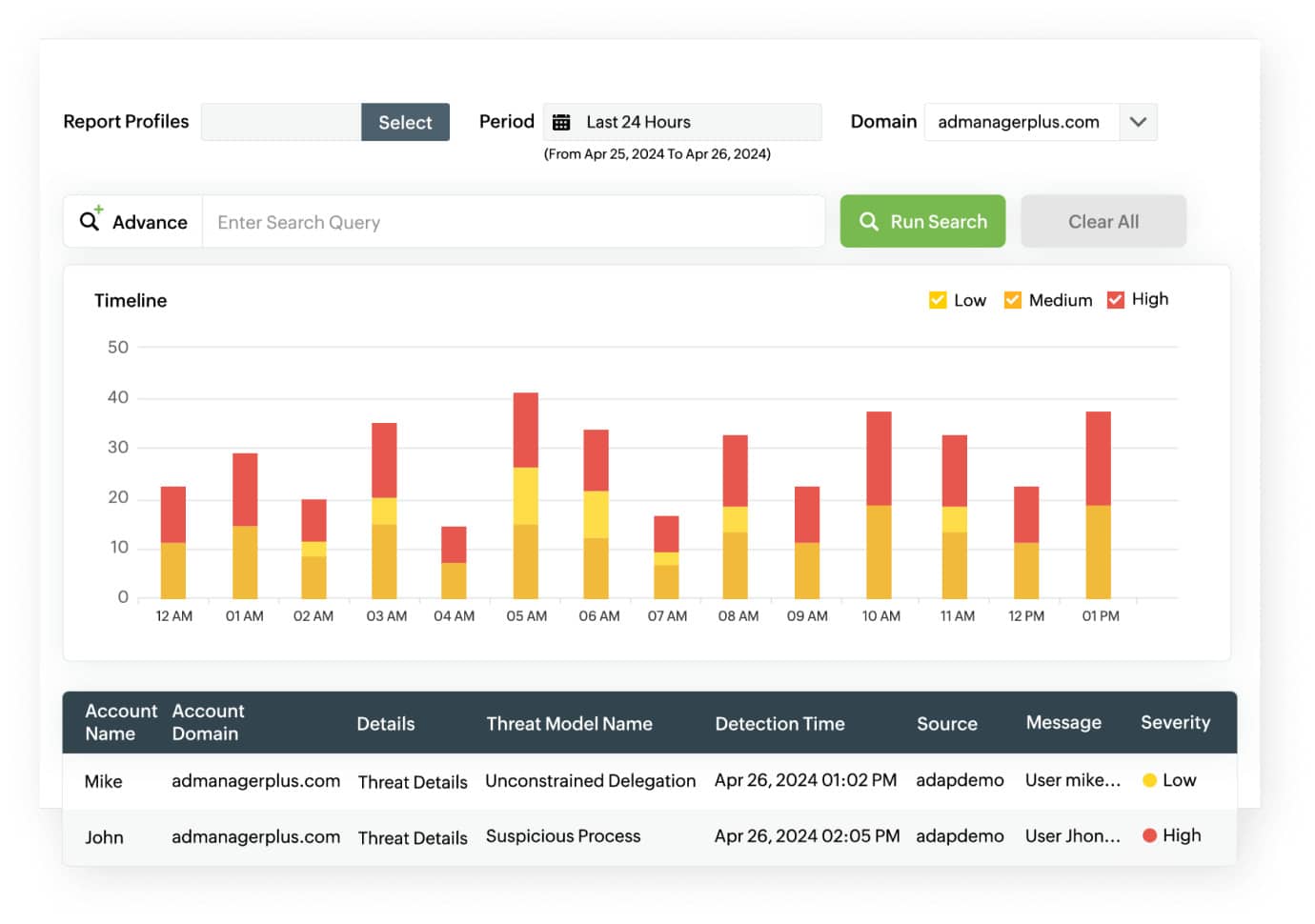Click the Severity column header
The width and height of the screenshot is (1315, 924).
click(x=1175, y=723)
